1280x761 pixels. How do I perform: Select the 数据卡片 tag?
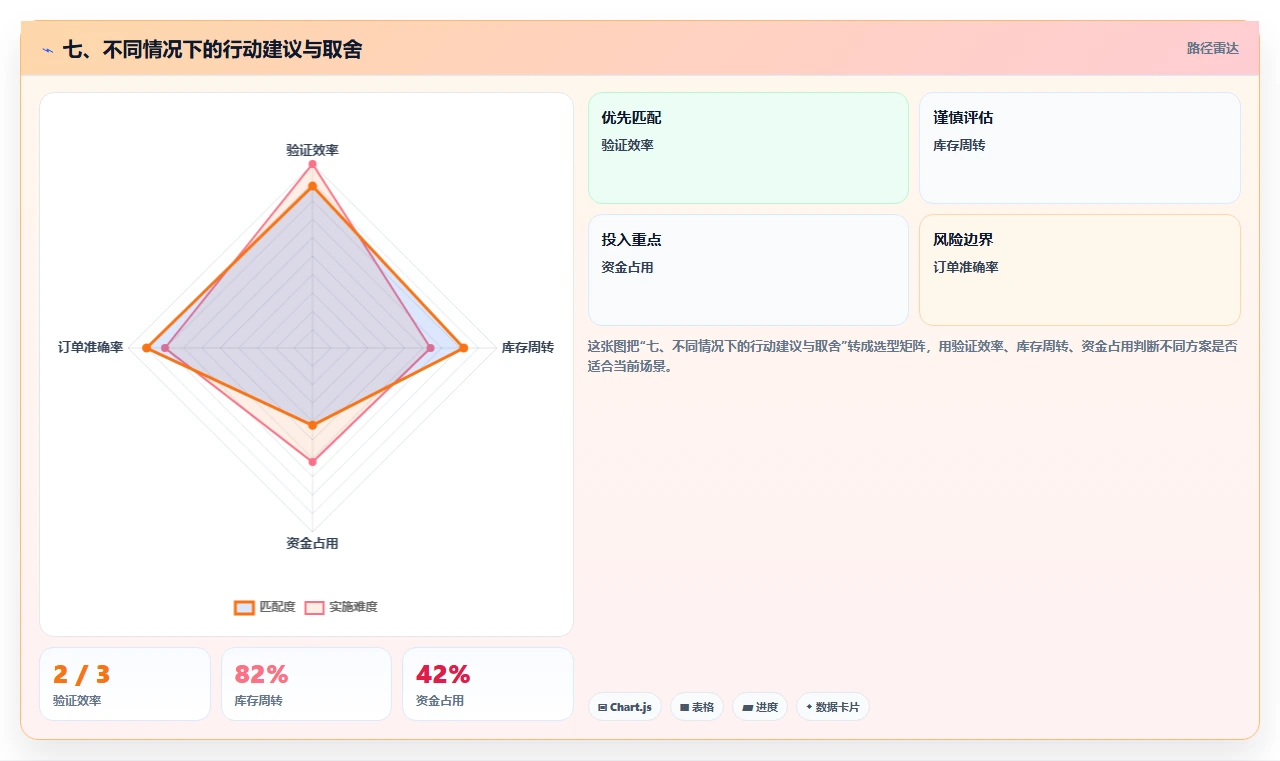pyautogui.click(x=833, y=707)
